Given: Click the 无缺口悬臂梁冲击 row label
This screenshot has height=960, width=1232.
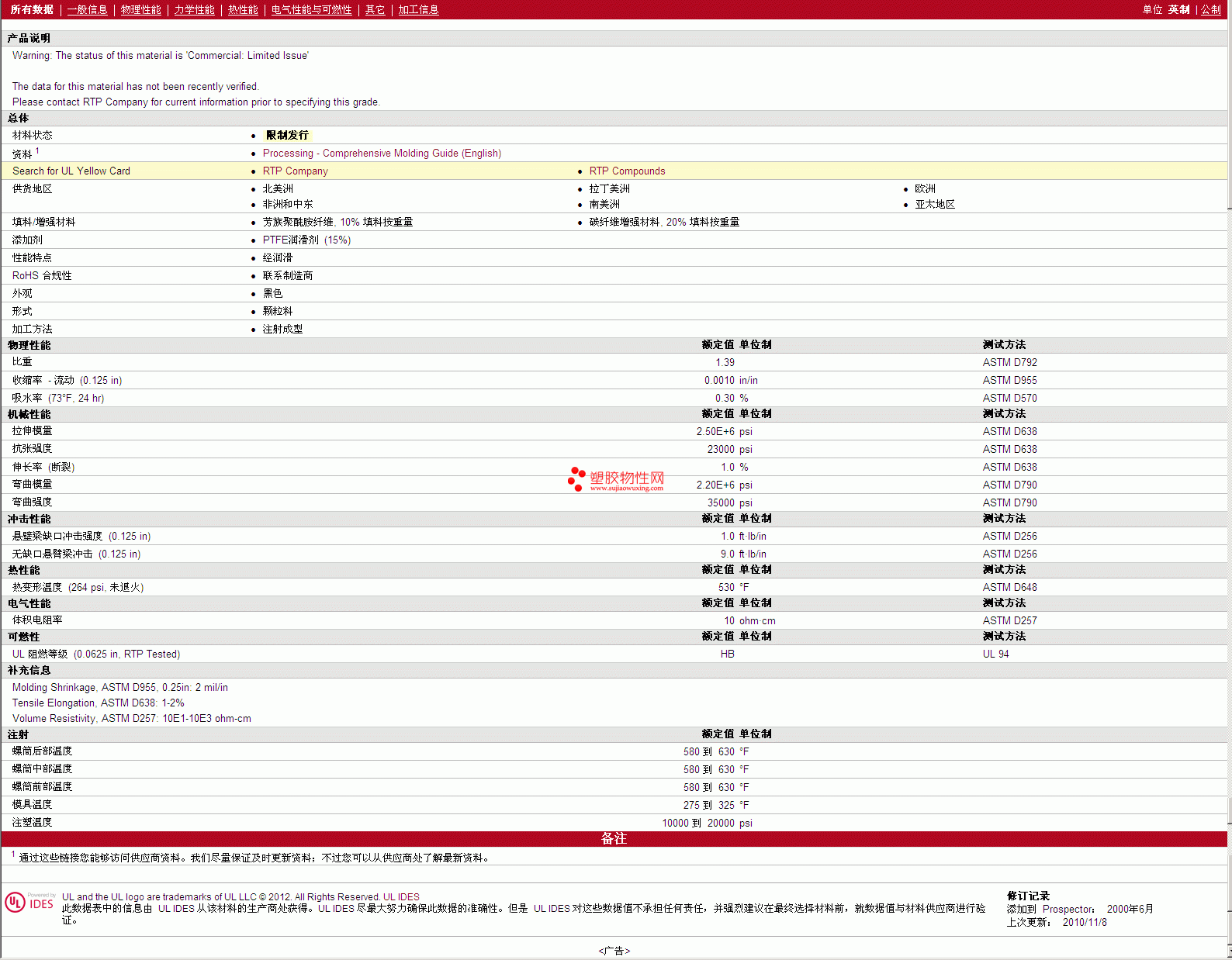Looking at the screenshot, I should [76, 554].
